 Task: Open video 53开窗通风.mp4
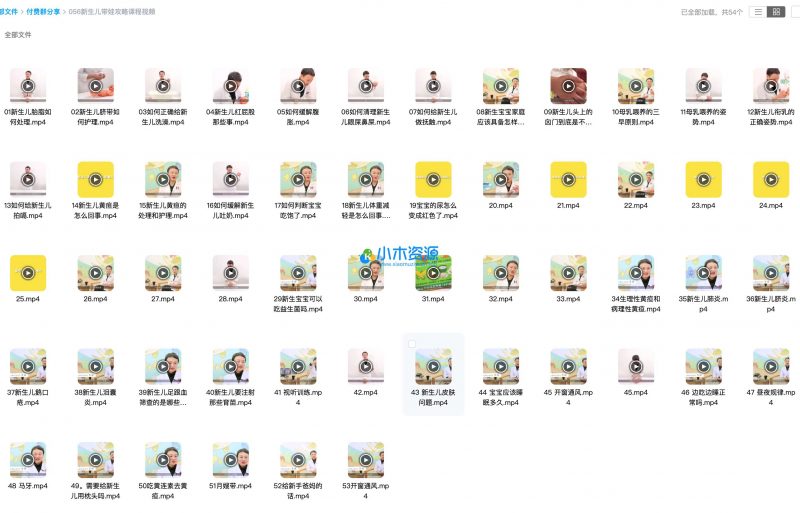click(x=365, y=460)
